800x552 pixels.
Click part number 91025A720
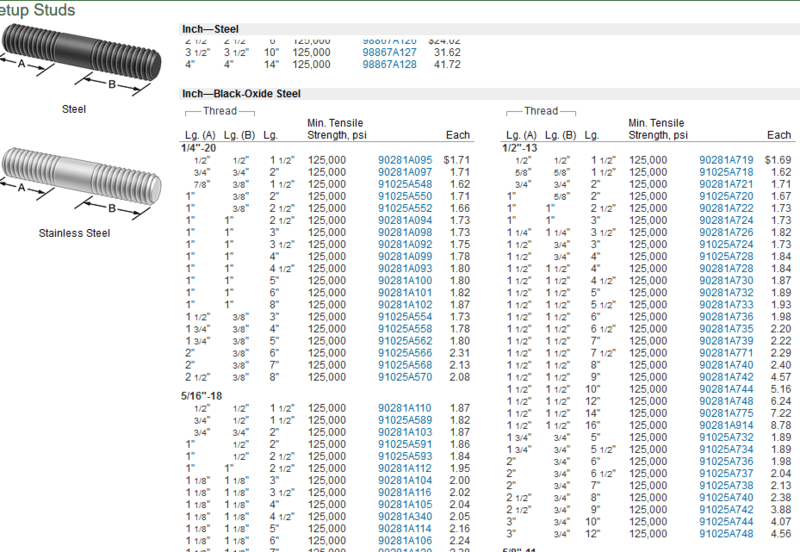pos(726,197)
